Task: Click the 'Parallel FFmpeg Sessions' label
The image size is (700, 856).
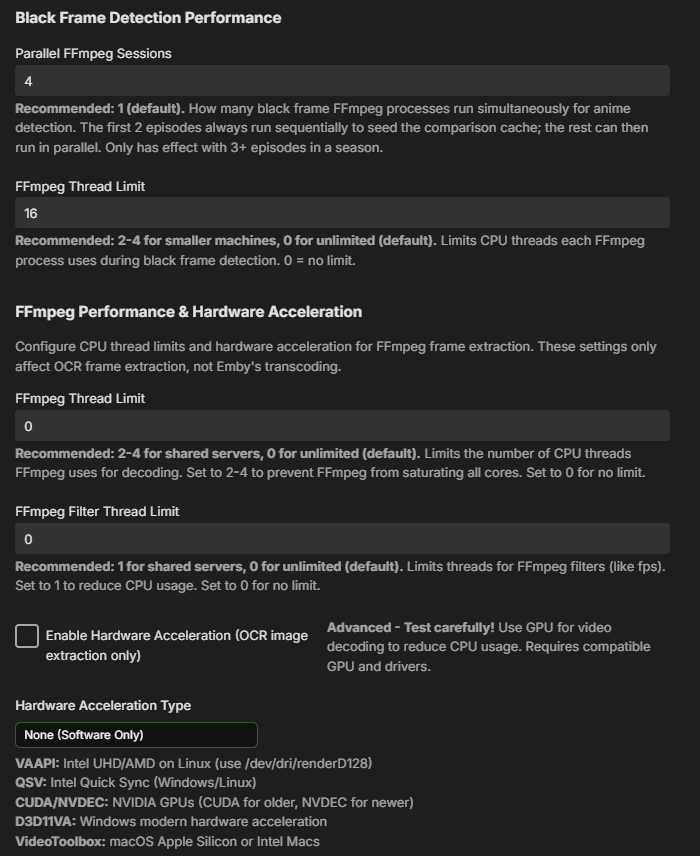Action: (x=93, y=54)
